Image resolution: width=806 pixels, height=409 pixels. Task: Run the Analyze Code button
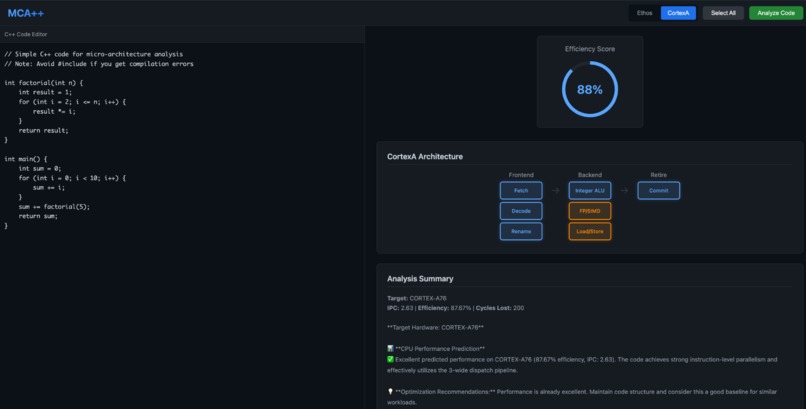pyautogui.click(x=776, y=13)
